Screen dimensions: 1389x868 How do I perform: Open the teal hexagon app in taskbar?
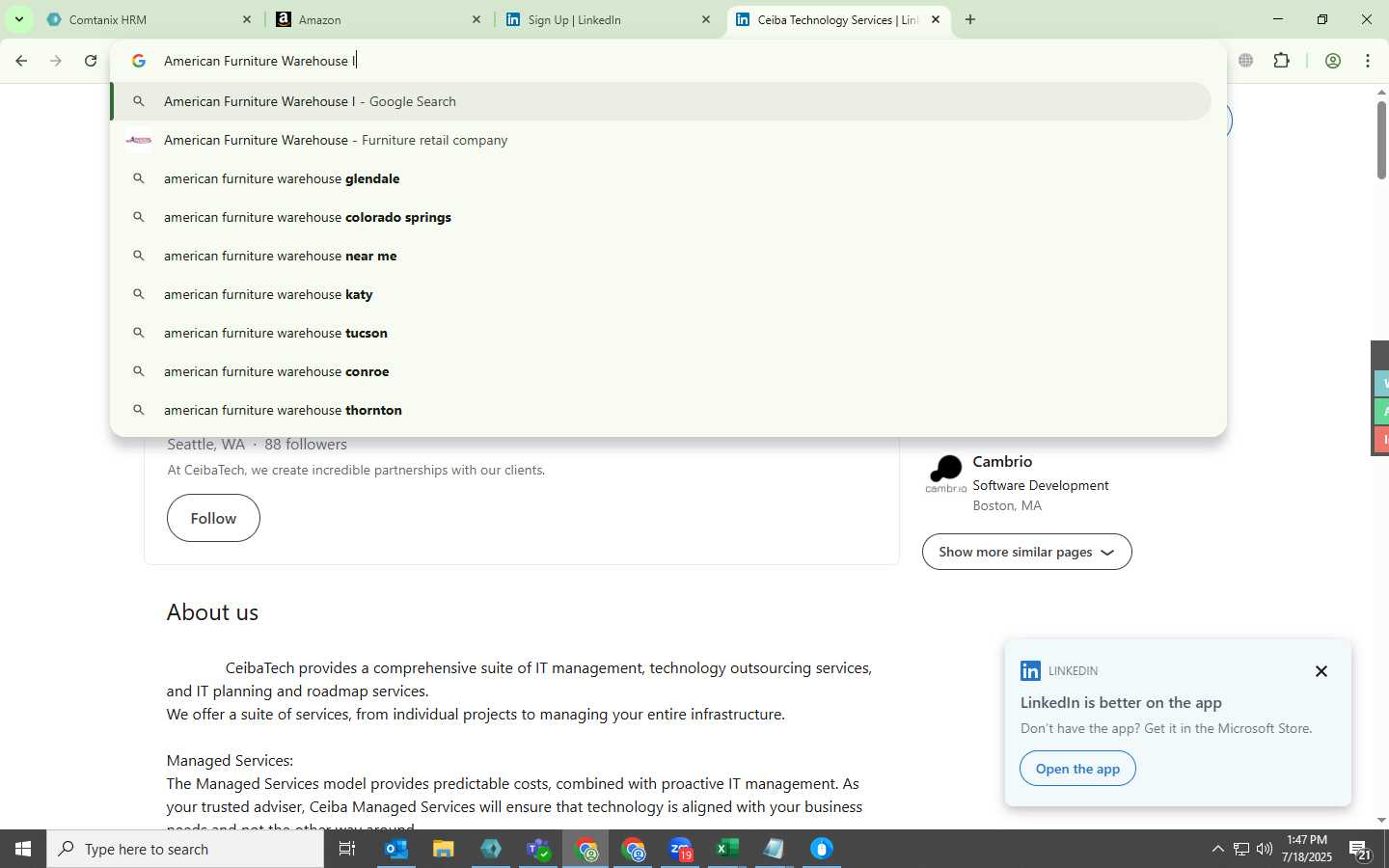pos(491,849)
